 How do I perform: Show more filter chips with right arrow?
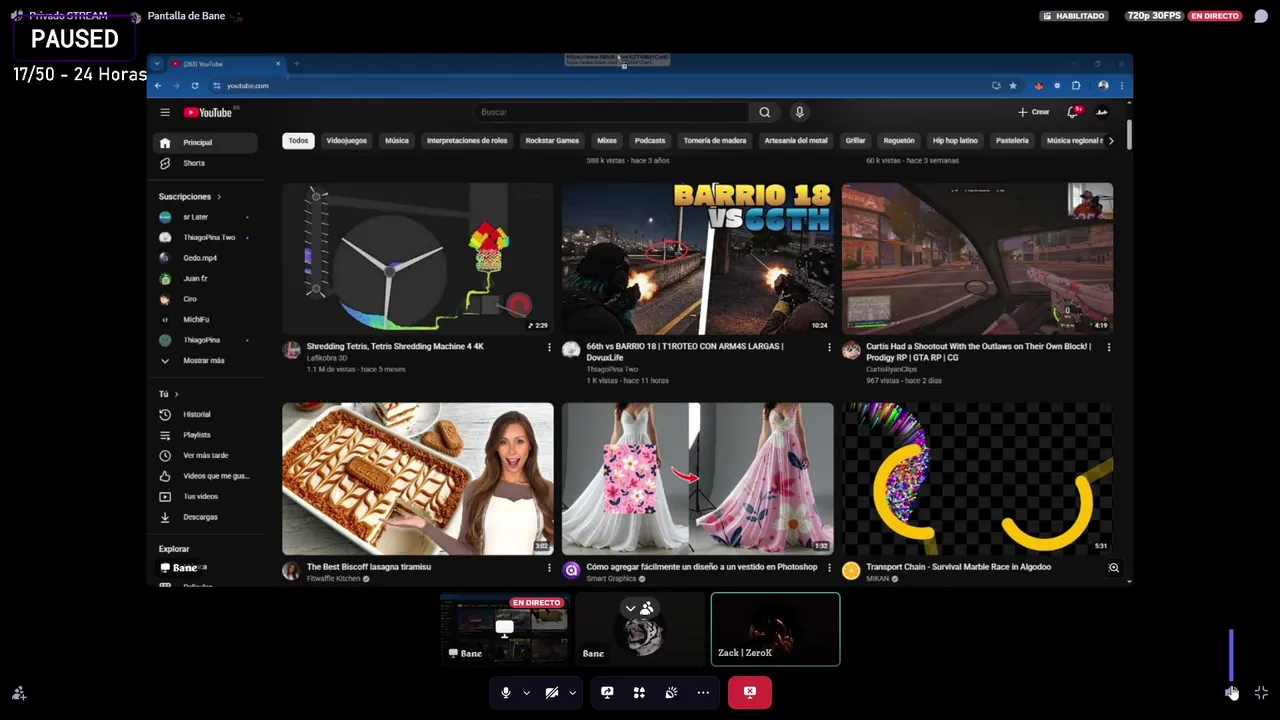(x=1110, y=141)
